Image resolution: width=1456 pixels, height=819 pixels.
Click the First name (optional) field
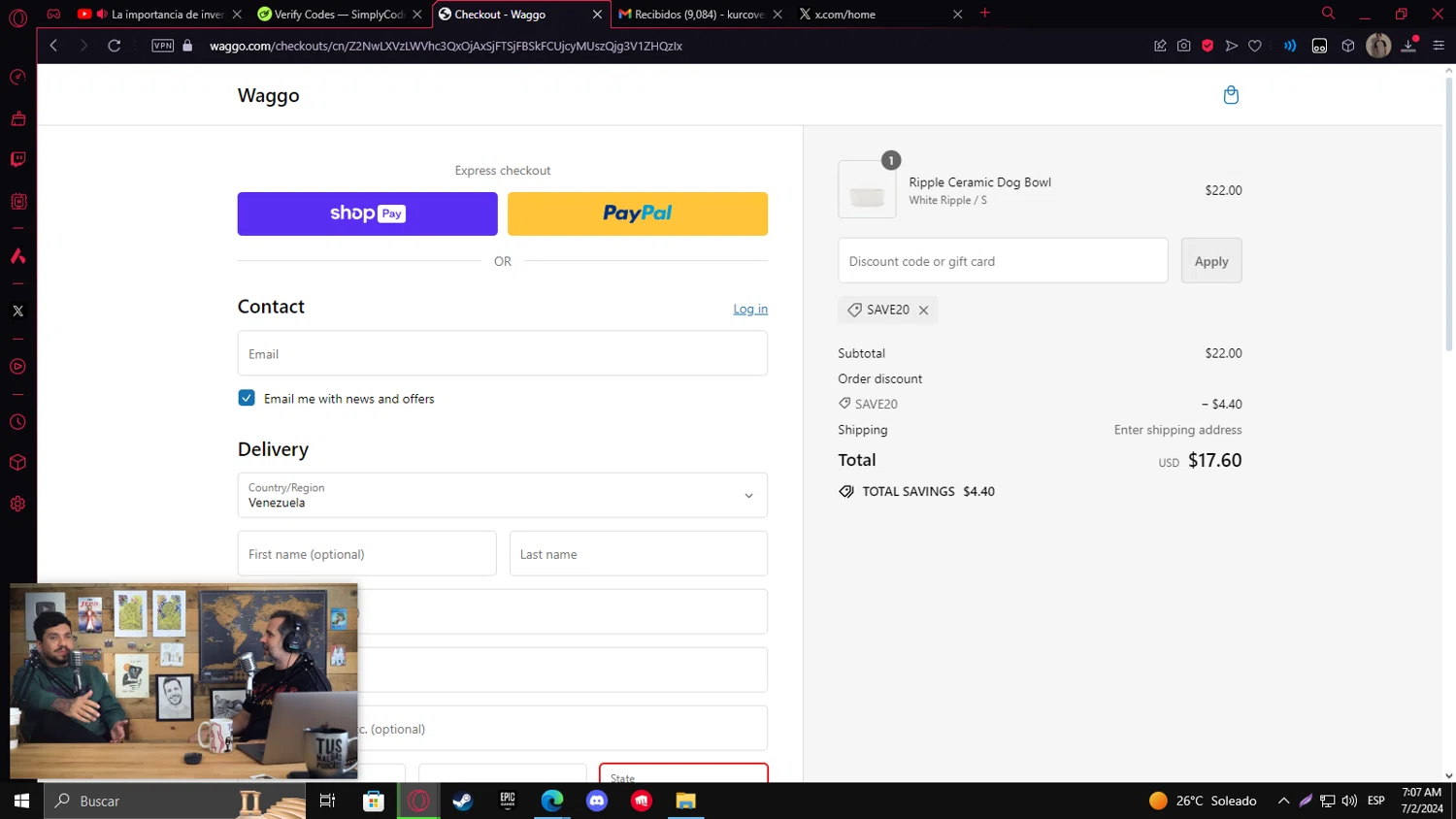(x=367, y=553)
